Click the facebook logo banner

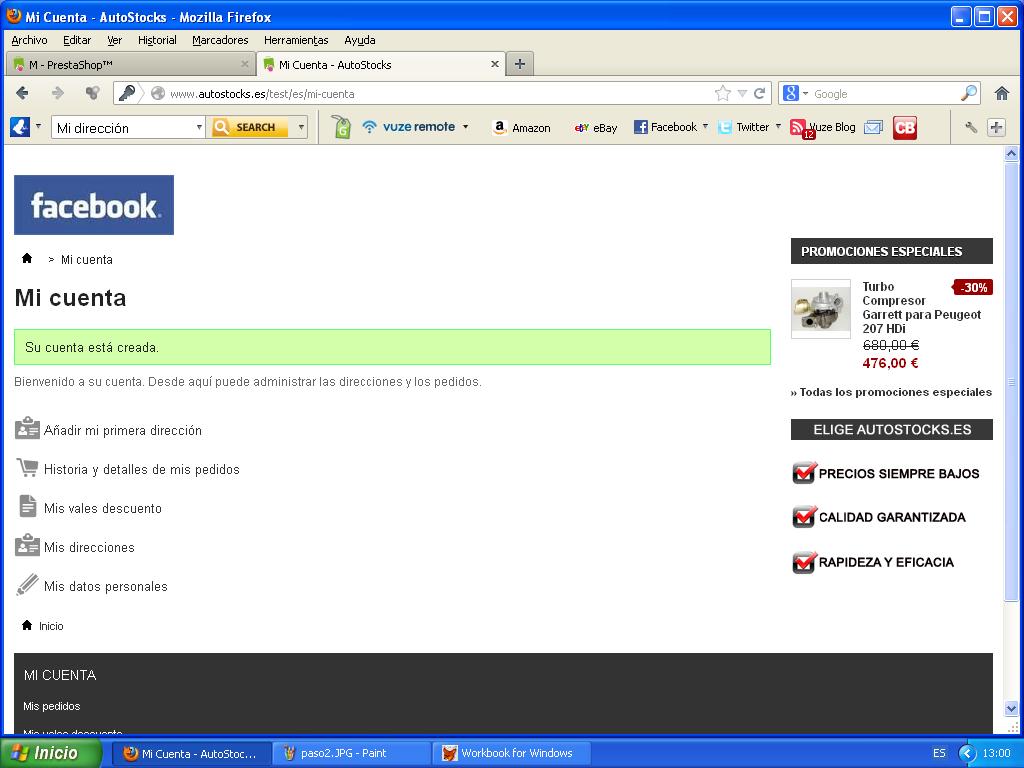pos(94,204)
